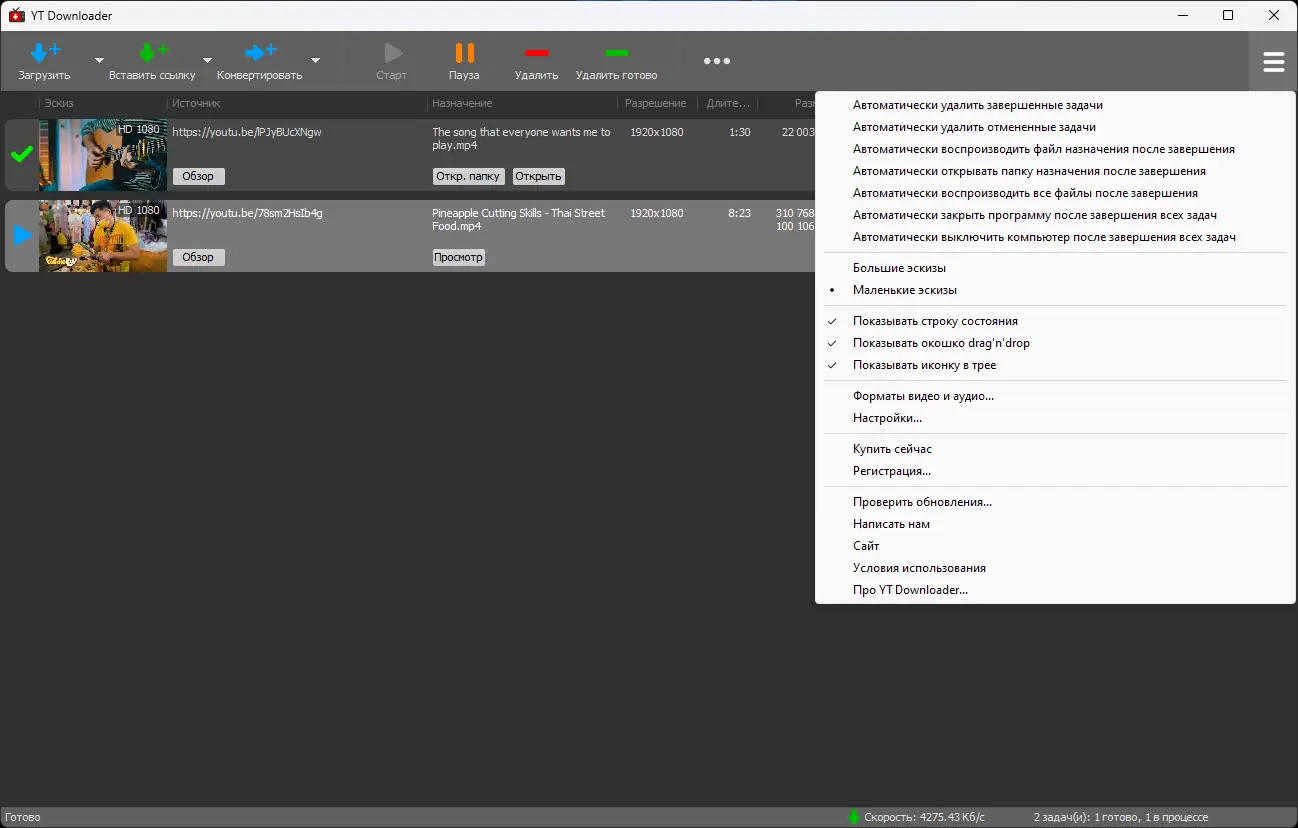Open the Сайт menu entry
Image resolution: width=1298 pixels, height=828 pixels.
click(1055, 546)
